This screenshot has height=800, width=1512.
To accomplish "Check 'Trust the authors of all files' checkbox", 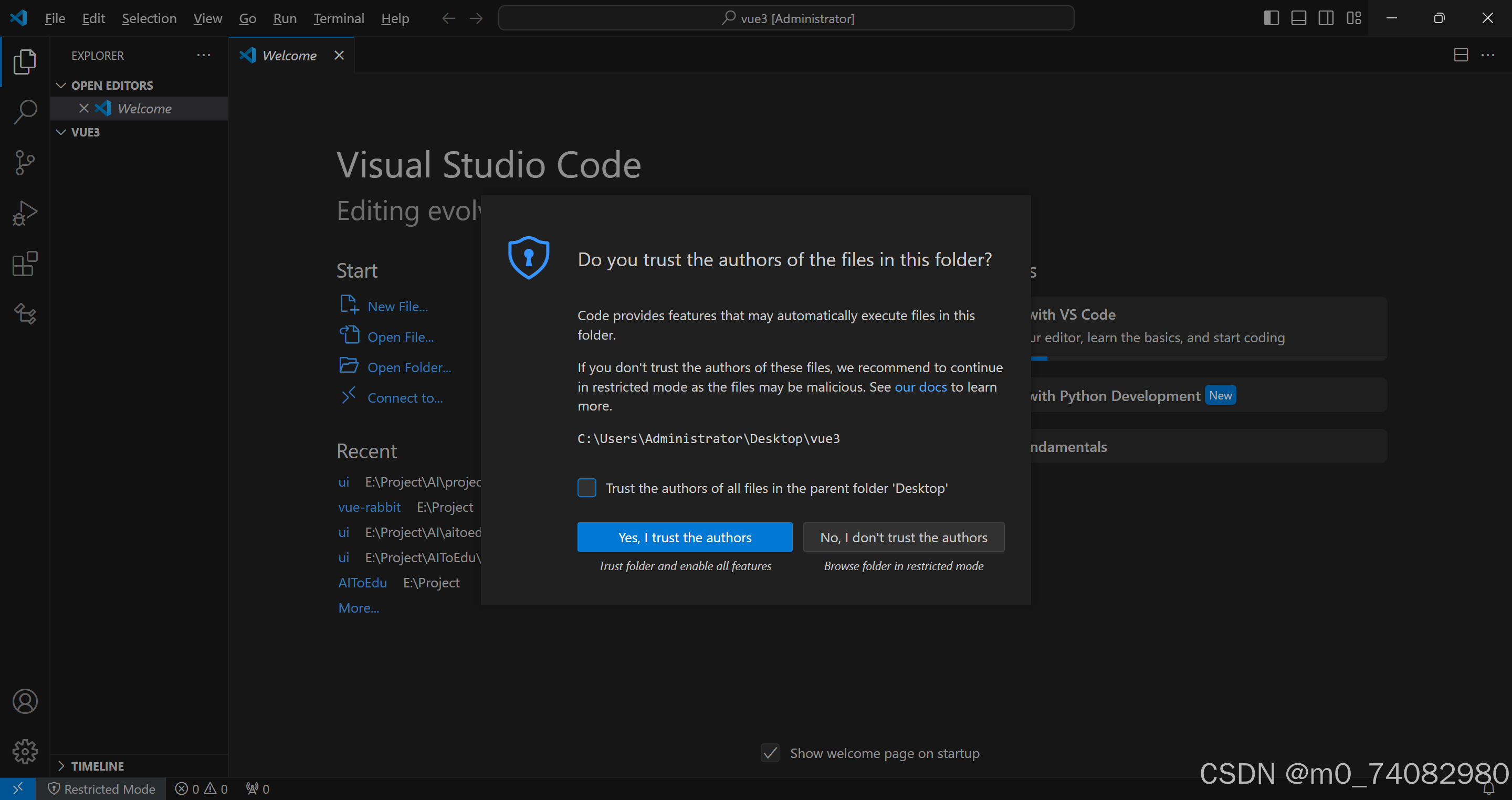I will 586,488.
